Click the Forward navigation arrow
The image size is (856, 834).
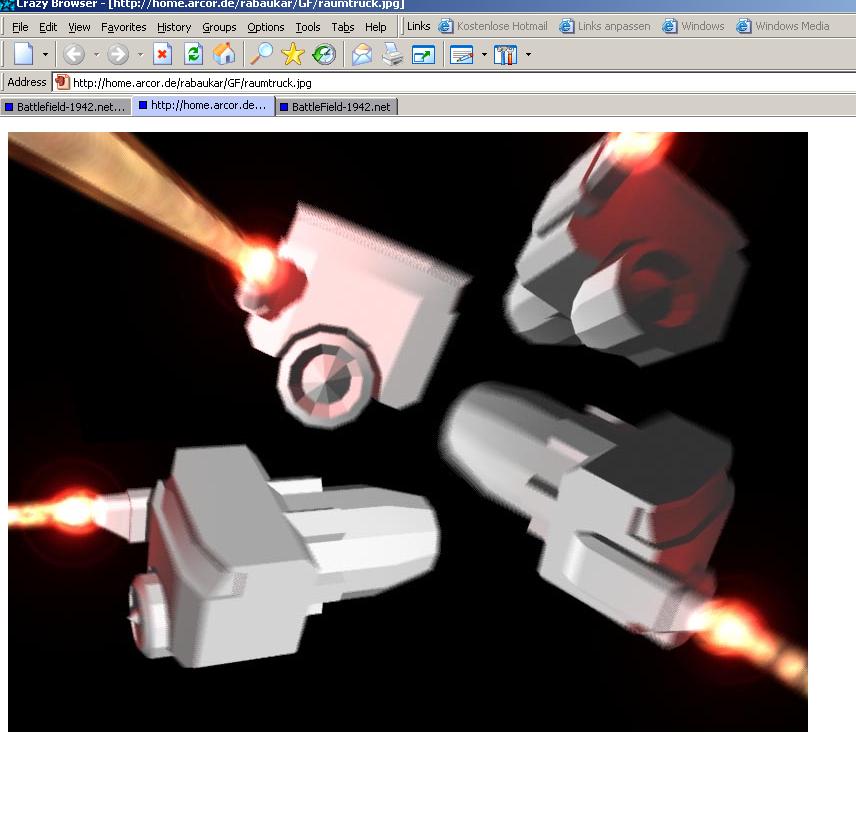tap(117, 54)
